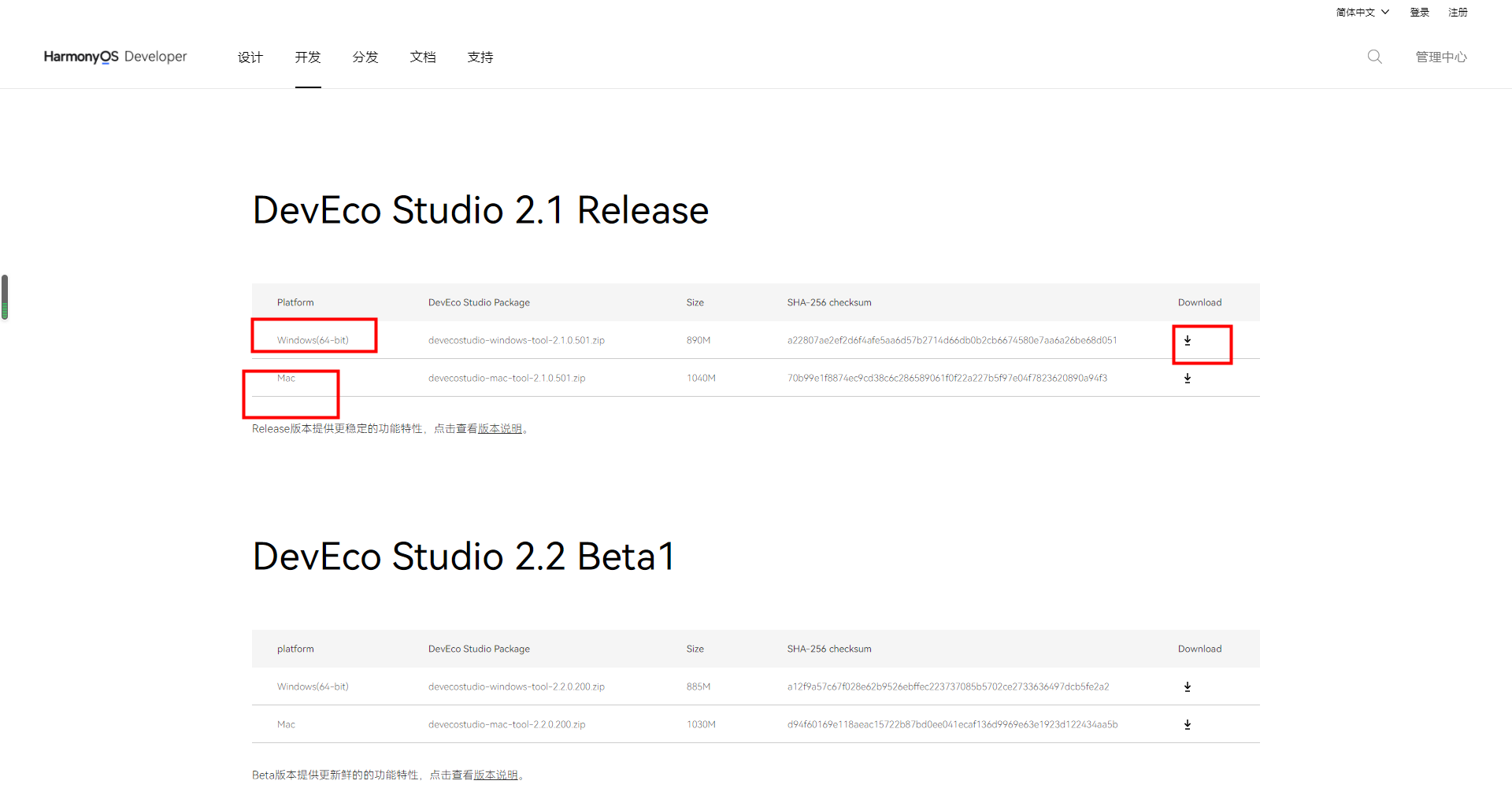This screenshot has width=1512, height=788.
Task: Click the DevEco Studio 2.1 Release heading
Action: (480, 210)
